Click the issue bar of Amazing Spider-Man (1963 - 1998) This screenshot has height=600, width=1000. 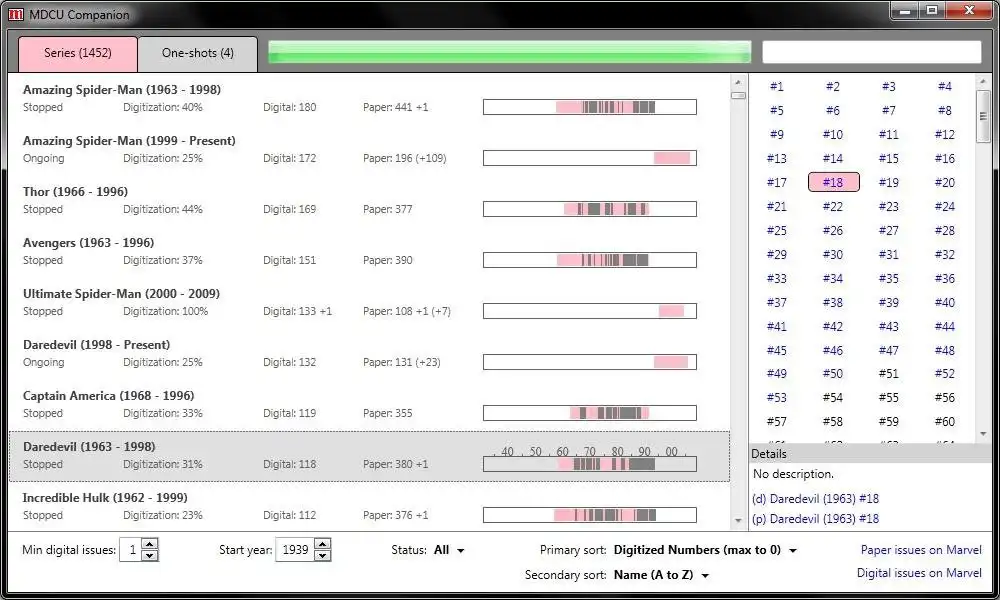[x=589, y=107]
